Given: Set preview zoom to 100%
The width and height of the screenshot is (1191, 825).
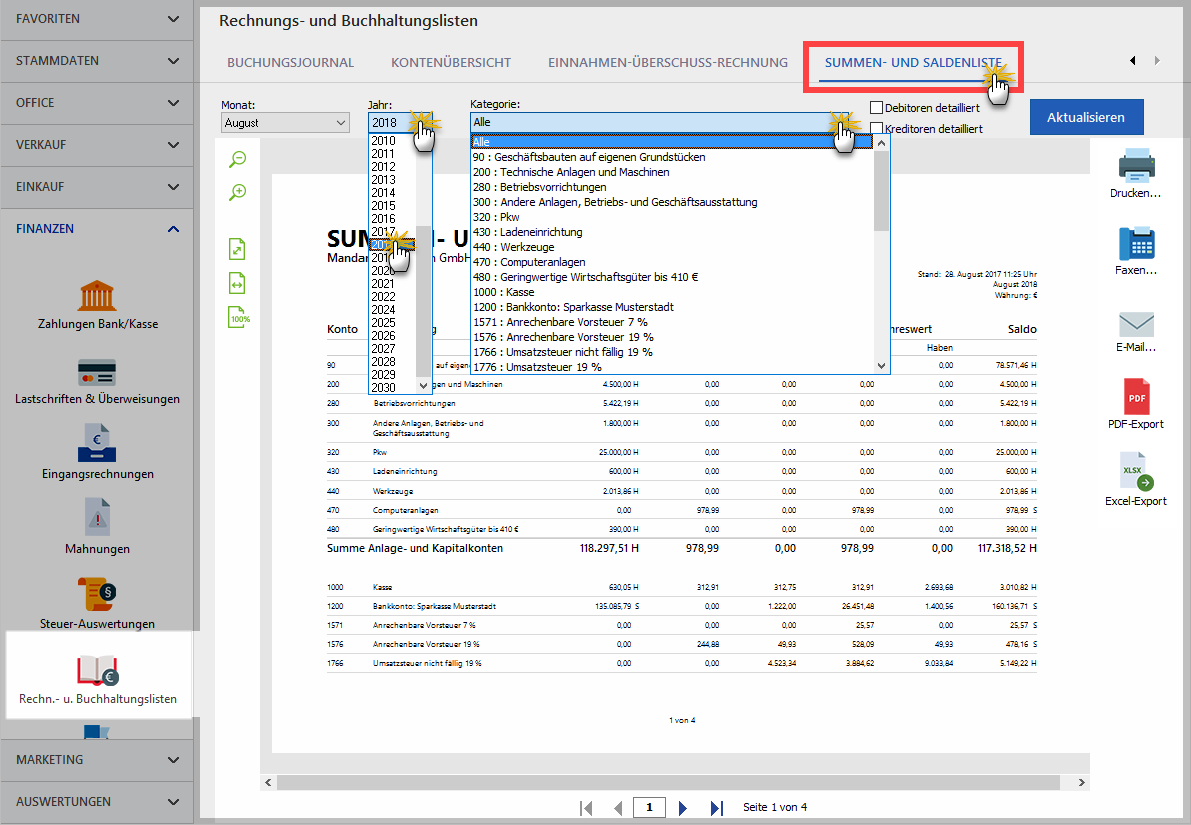Looking at the screenshot, I should (239, 318).
